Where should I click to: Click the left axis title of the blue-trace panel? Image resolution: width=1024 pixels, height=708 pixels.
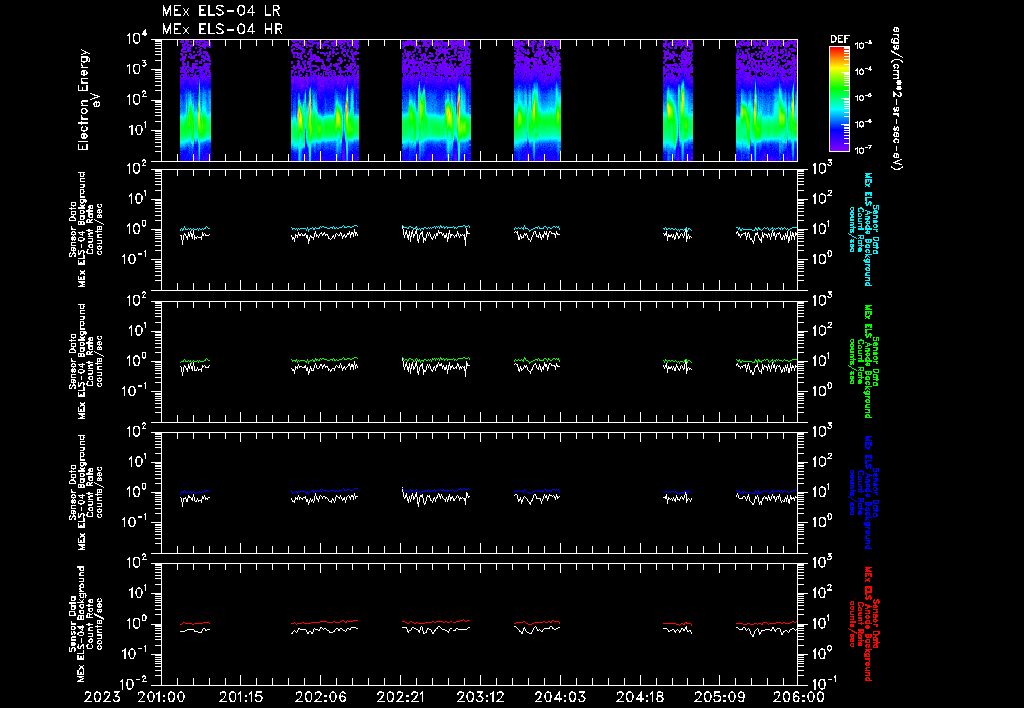coord(86,492)
